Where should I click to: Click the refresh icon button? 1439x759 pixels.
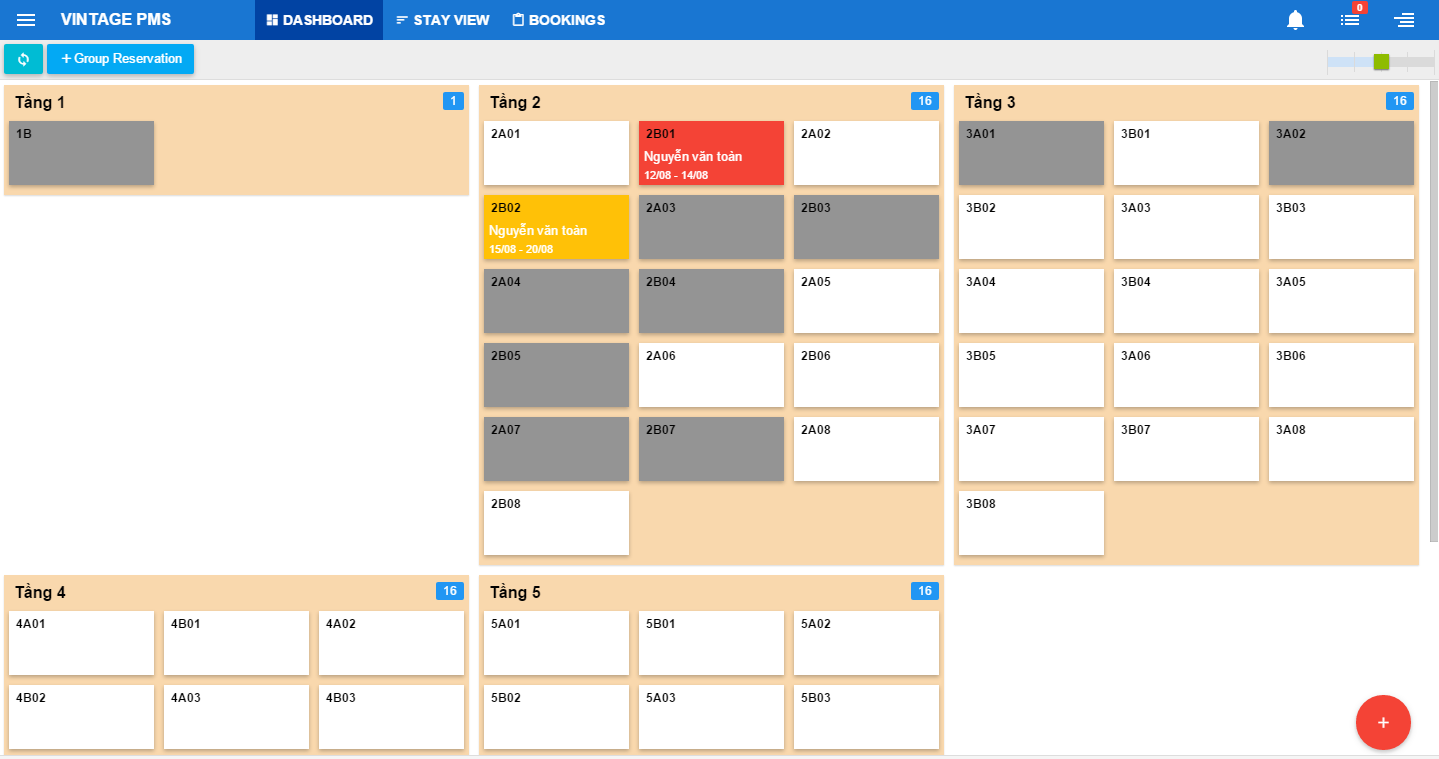(x=23, y=59)
